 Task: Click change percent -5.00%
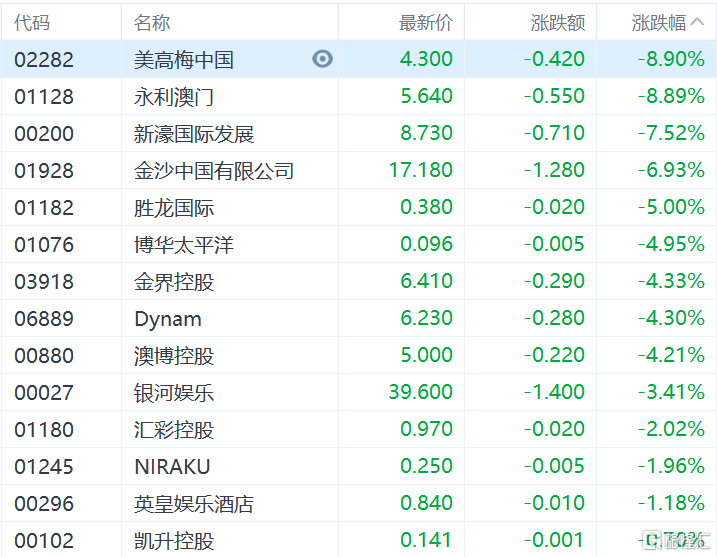point(671,207)
